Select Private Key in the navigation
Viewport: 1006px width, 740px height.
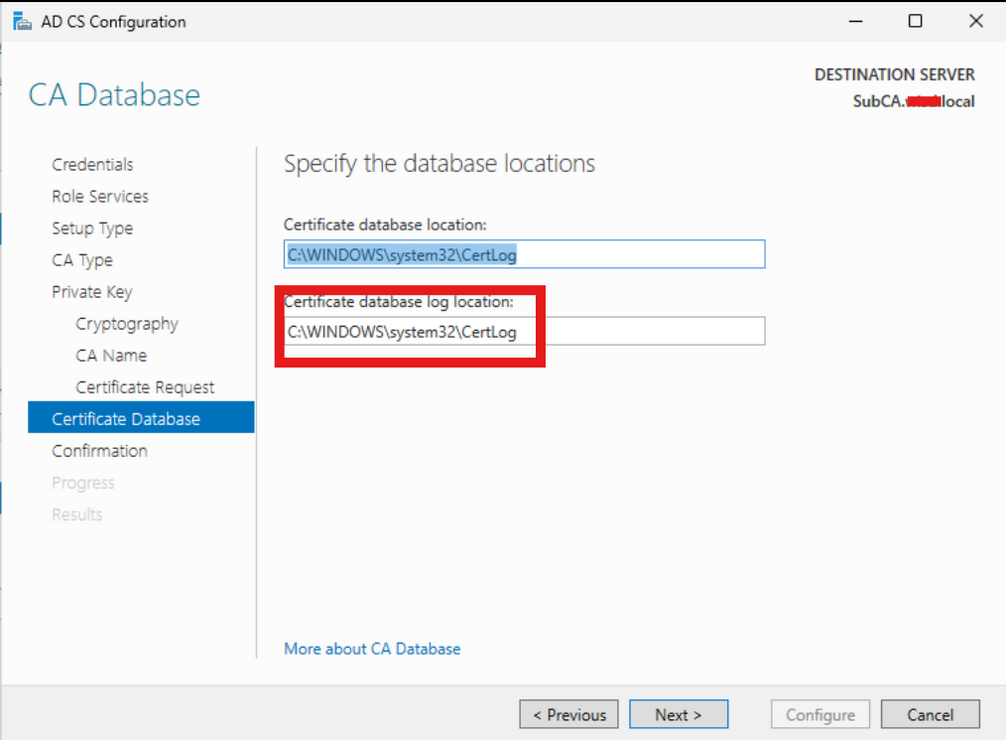point(92,293)
